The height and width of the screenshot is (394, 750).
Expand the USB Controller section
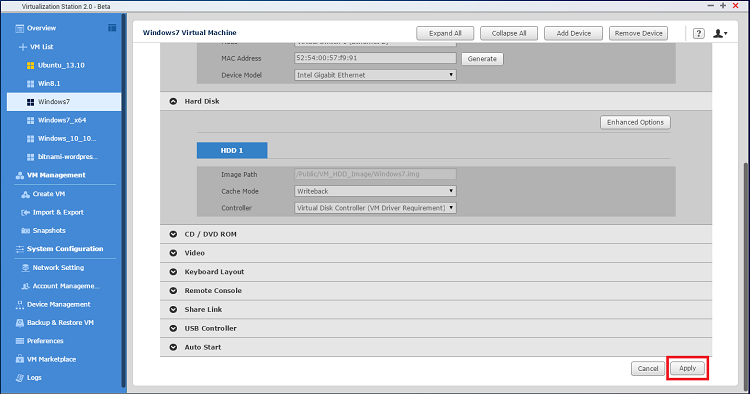coord(173,328)
